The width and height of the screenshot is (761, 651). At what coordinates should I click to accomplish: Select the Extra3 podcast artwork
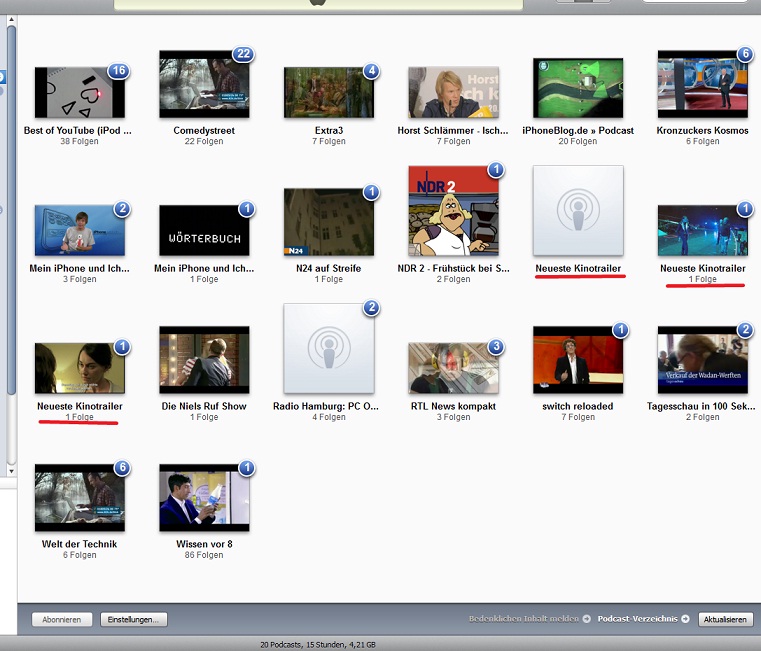(x=329, y=92)
